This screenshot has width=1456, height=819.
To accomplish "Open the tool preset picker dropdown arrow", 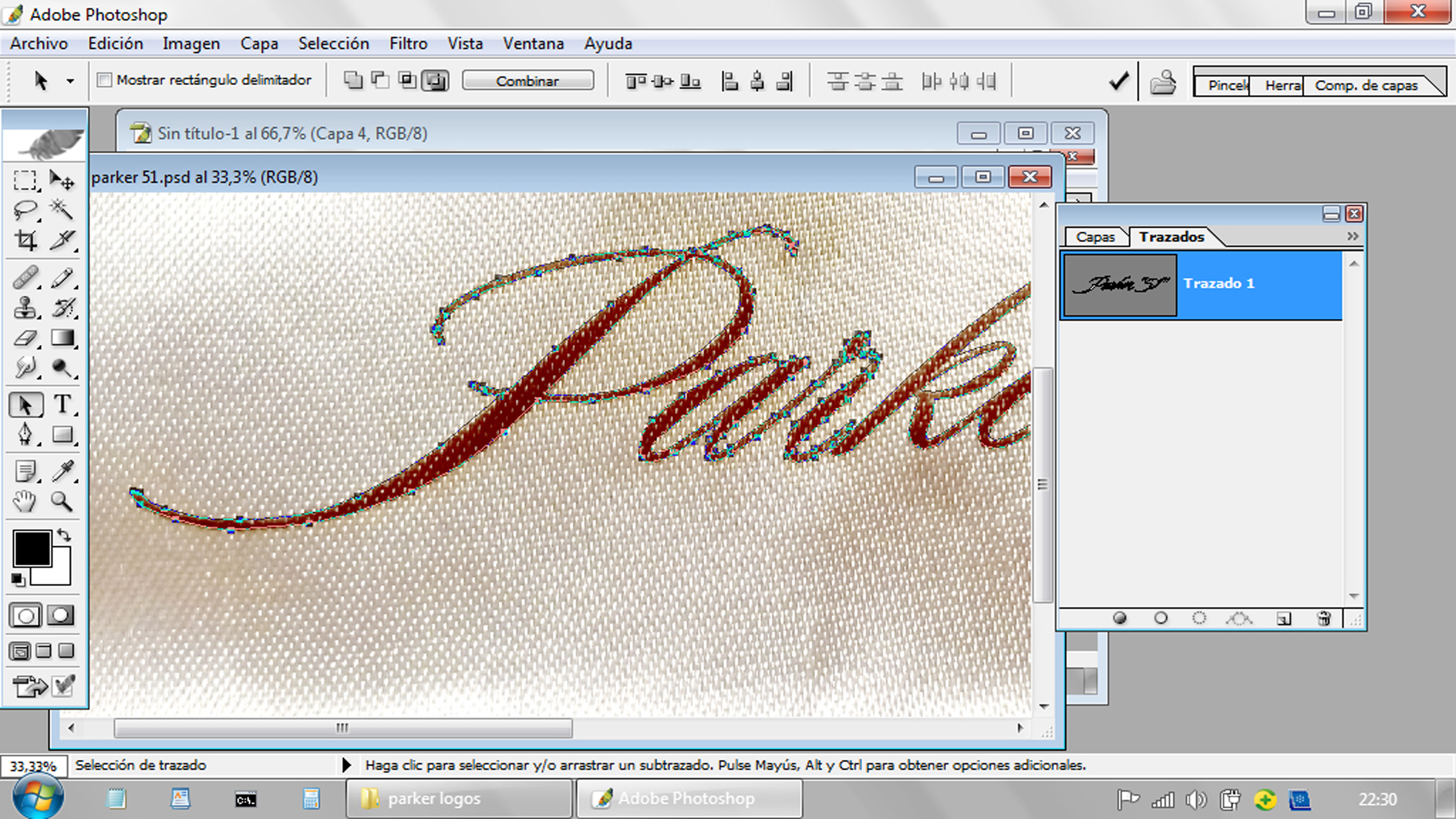I will pyautogui.click(x=70, y=81).
